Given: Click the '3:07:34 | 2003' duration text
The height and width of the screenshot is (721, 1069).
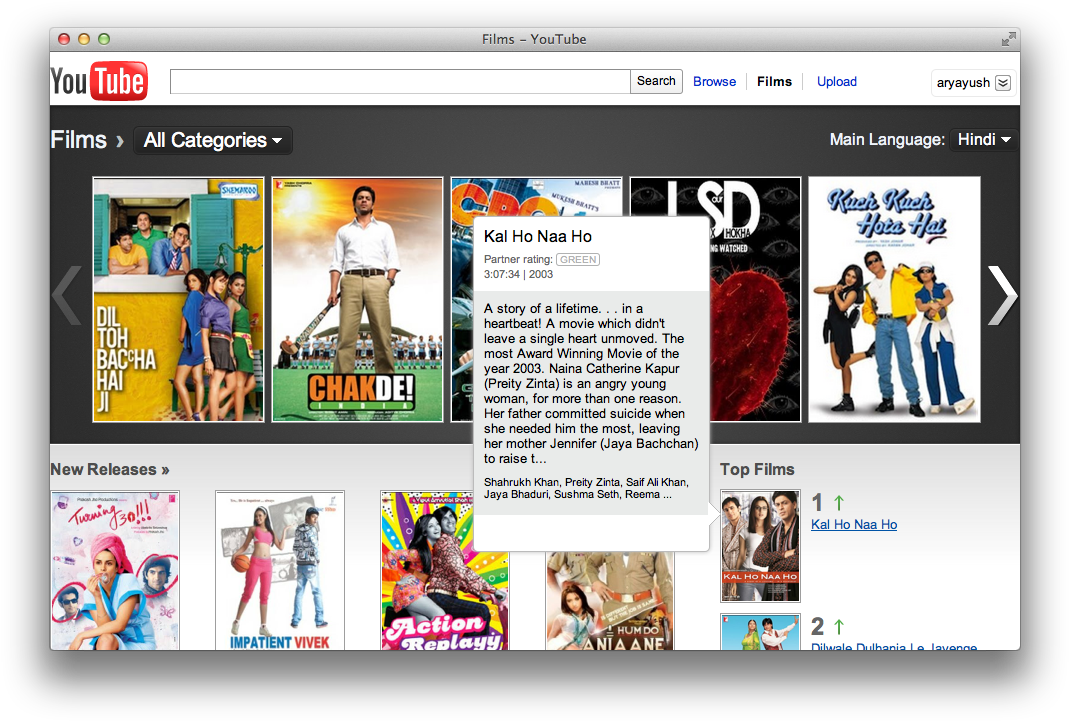Looking at the screenshot, I should (518, 274).
